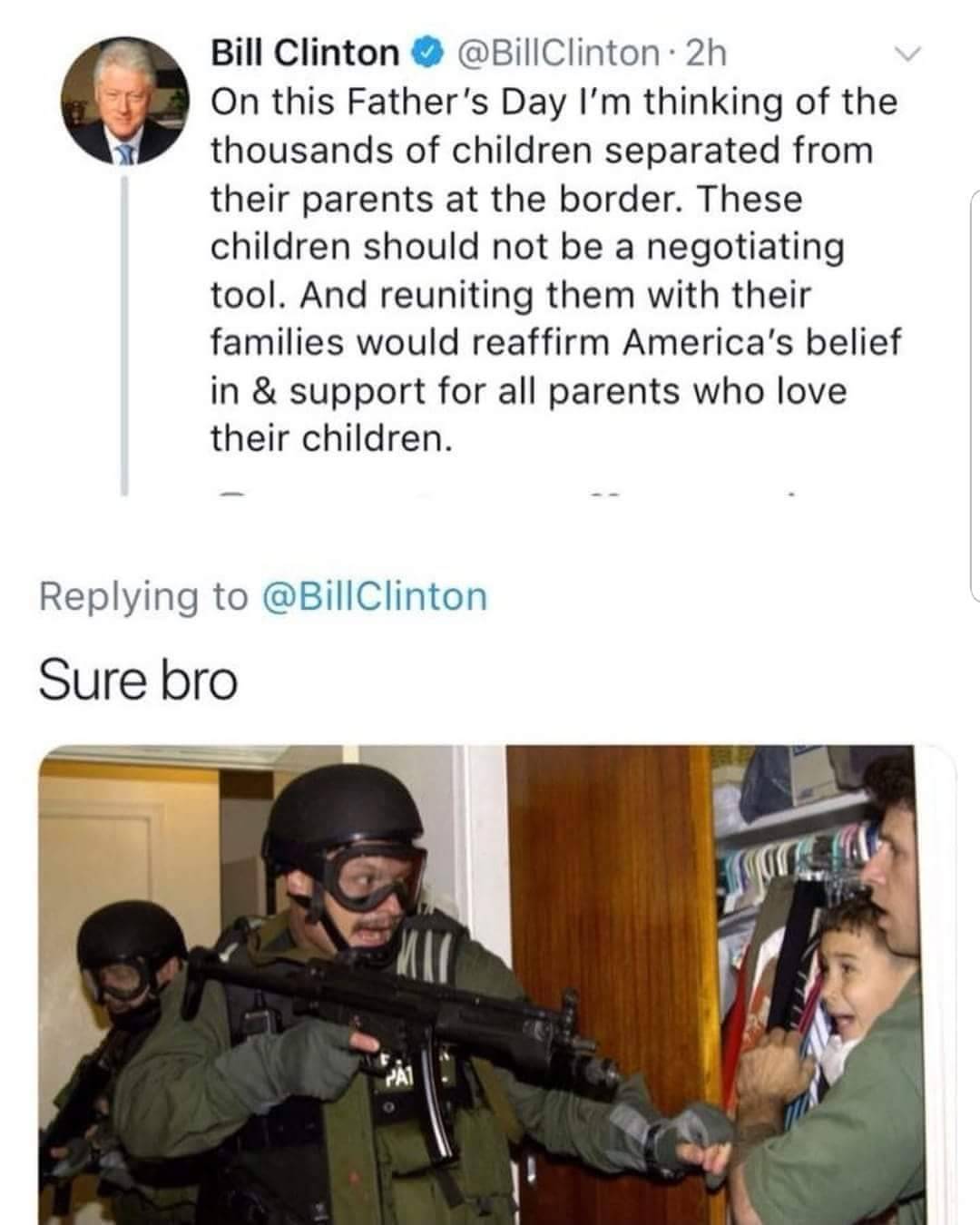
Task: Open the 2h timestamp of the tweet
Action: click(x=705, y=54)
